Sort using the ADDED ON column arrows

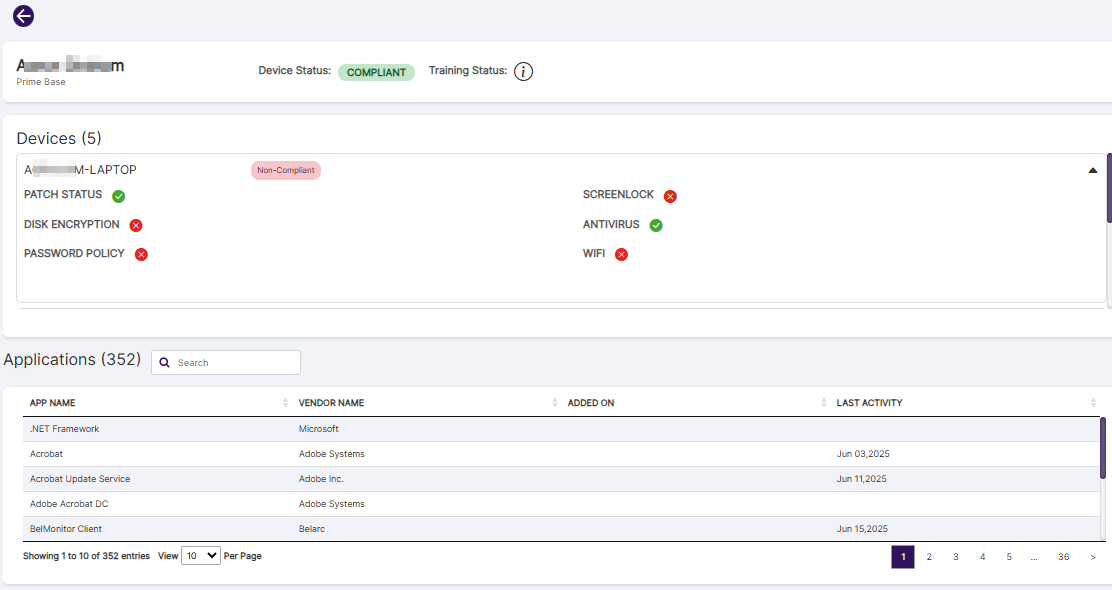coord(821,402)
